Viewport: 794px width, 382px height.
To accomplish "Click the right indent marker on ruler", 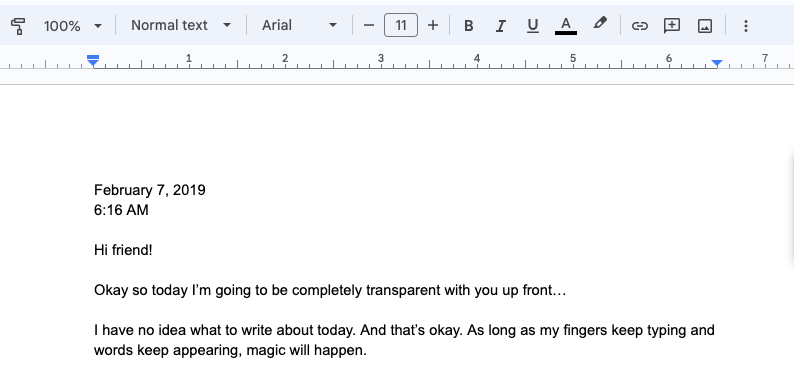I will click(717, 63).
